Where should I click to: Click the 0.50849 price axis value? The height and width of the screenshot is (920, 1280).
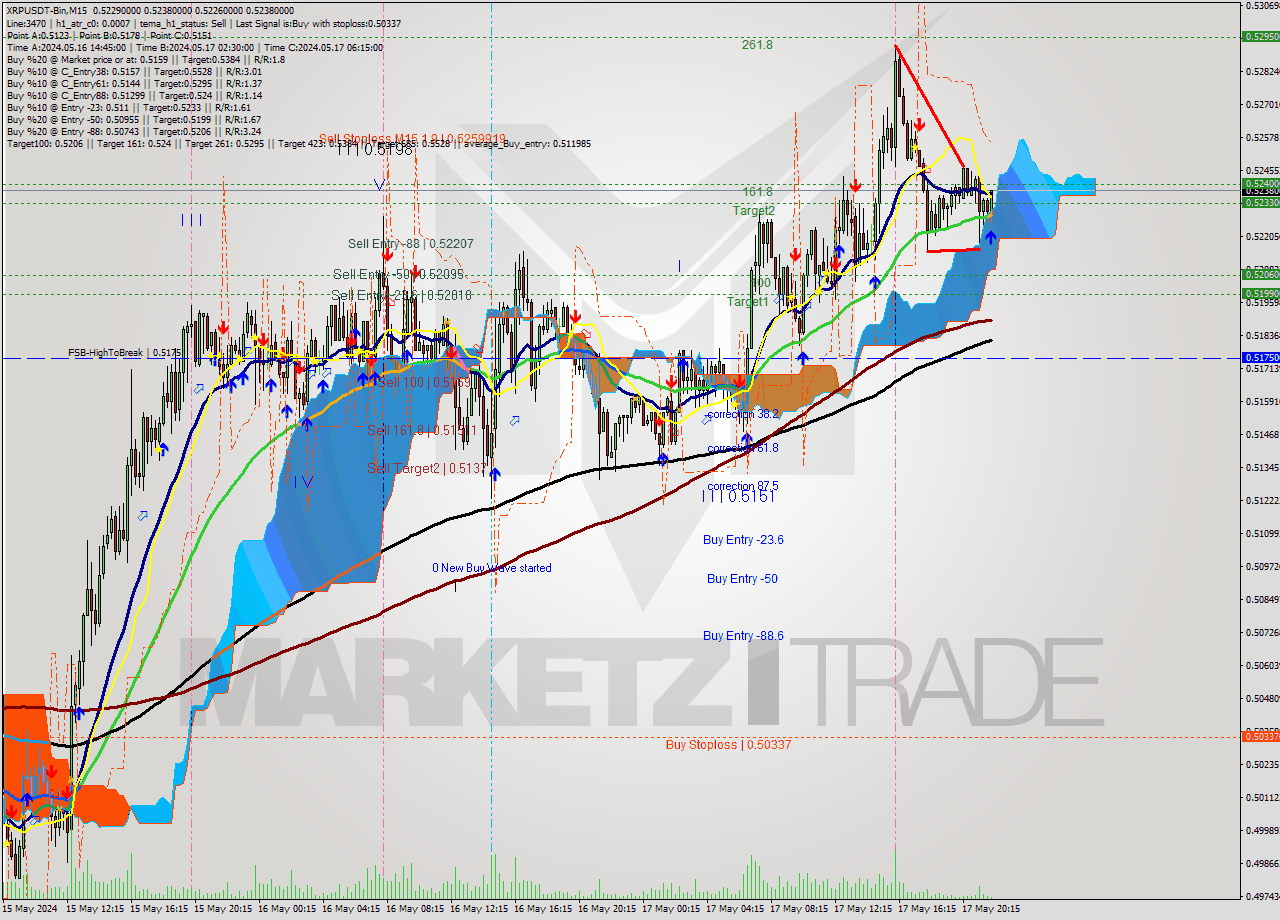(1262, 600)
